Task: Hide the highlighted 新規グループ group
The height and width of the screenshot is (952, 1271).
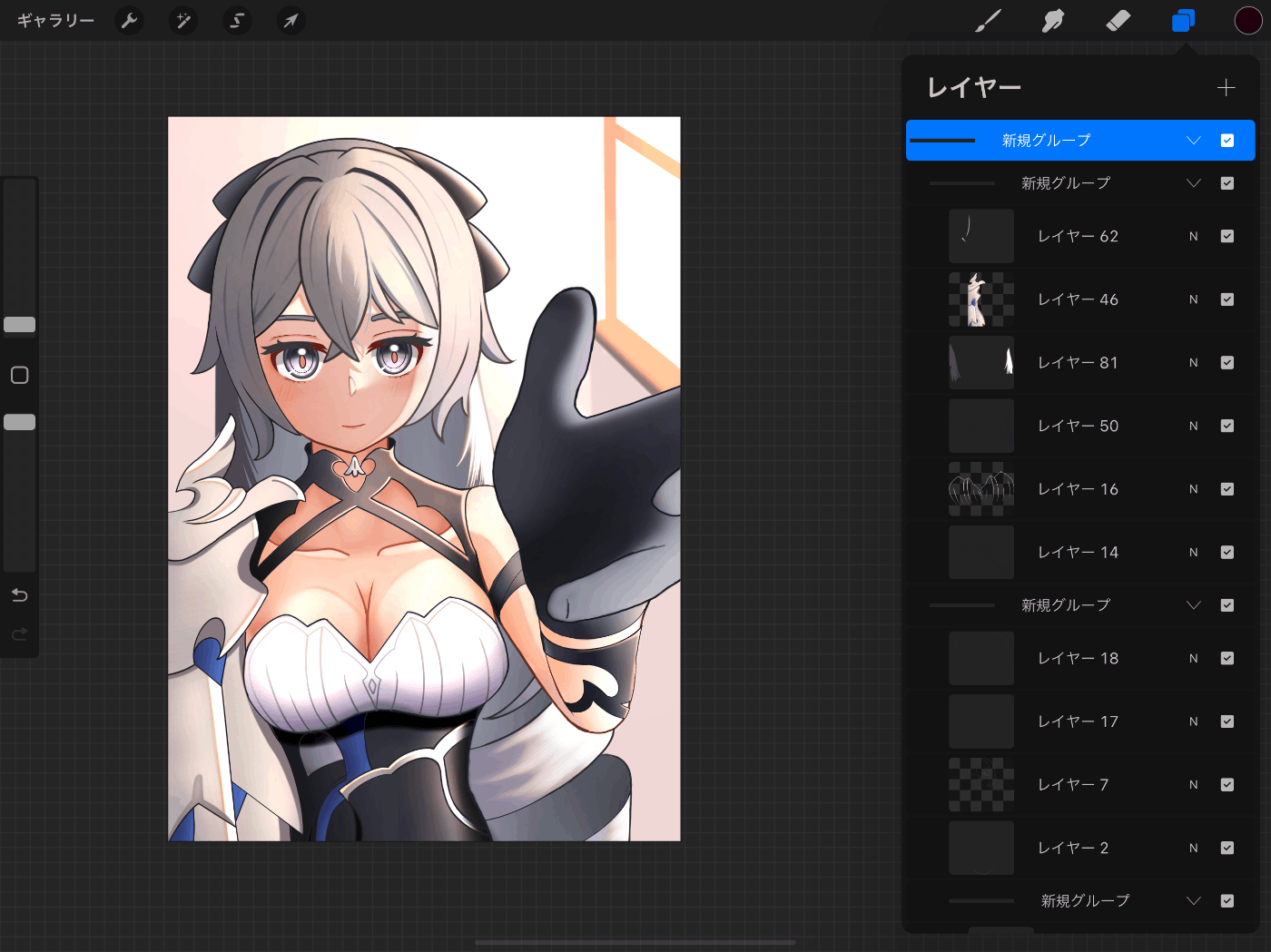Action: pyautogui.click(x=1227, y=141)
